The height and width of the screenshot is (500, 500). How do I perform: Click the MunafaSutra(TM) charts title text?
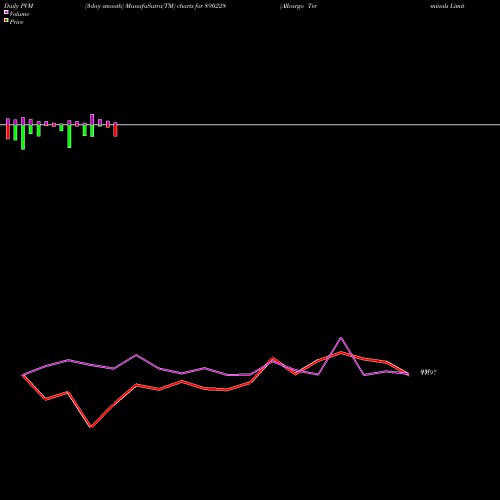pos(156,6)
